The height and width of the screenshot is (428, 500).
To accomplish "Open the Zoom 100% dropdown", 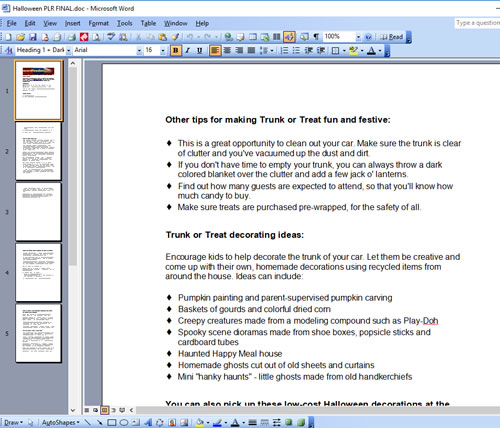I will coord(358,37).
